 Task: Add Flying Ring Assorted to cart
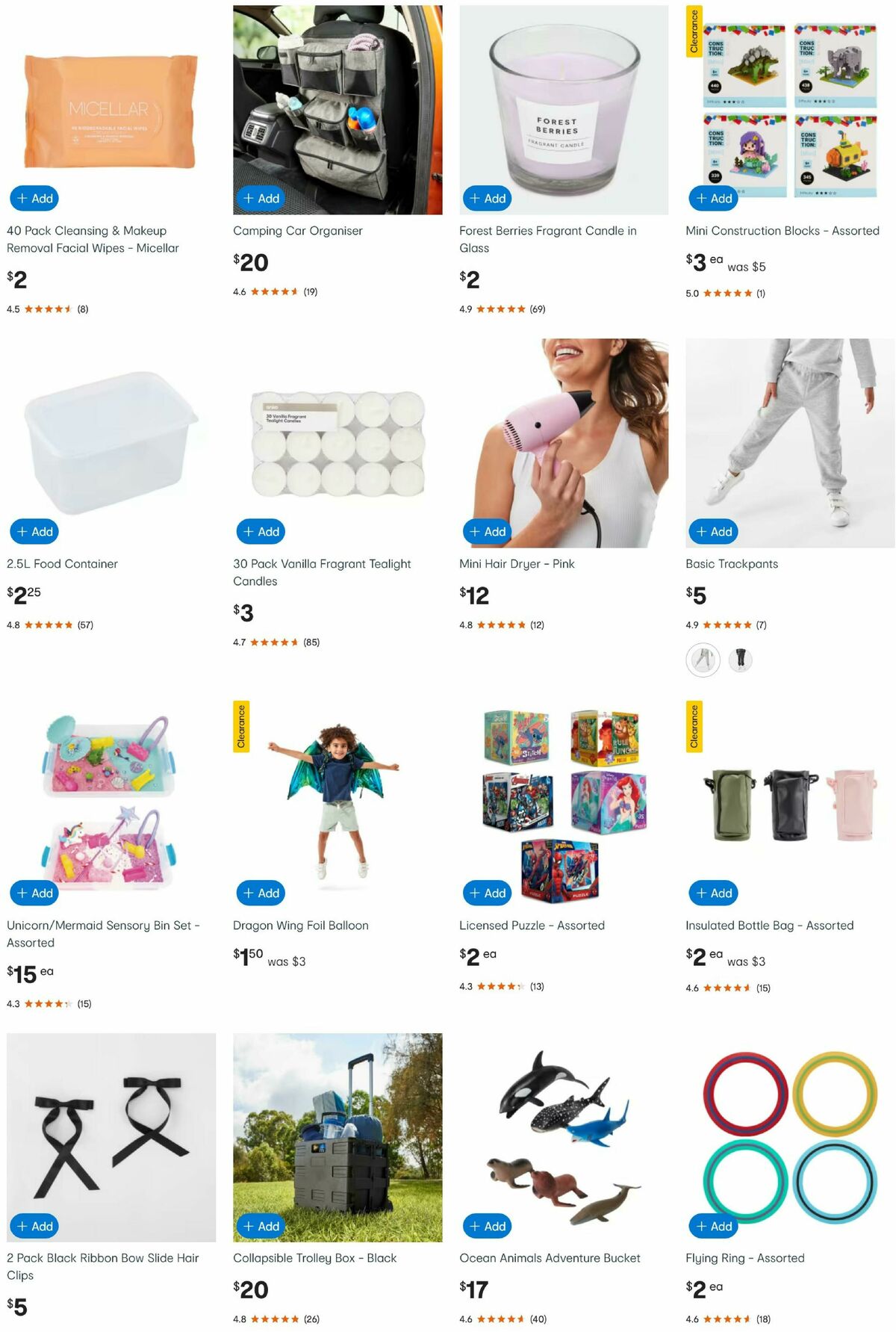tap(713, 1227)
